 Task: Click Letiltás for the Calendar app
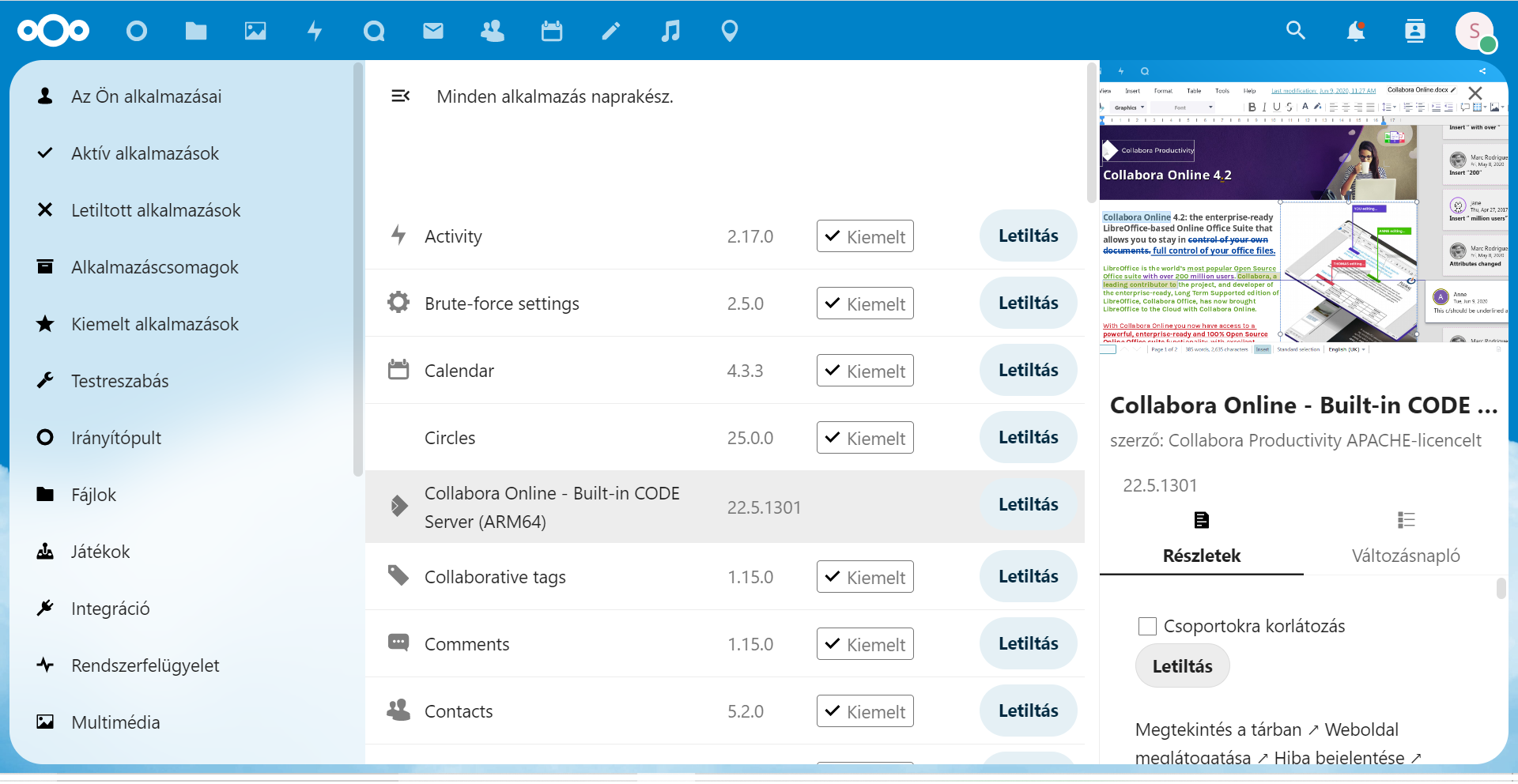pyautogui.click(x=1027, y=370)
